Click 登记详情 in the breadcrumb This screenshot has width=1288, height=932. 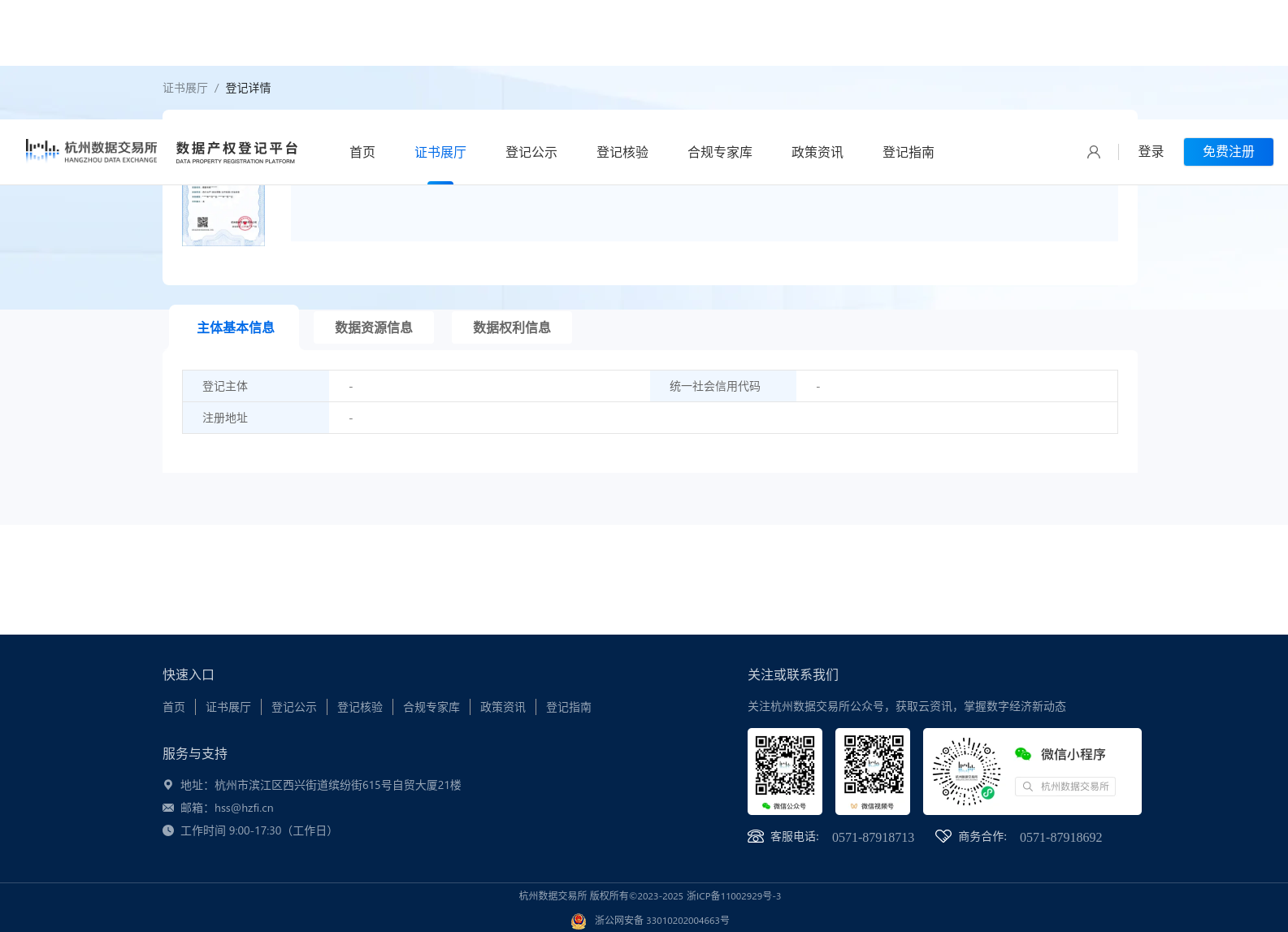click(248, 88)
